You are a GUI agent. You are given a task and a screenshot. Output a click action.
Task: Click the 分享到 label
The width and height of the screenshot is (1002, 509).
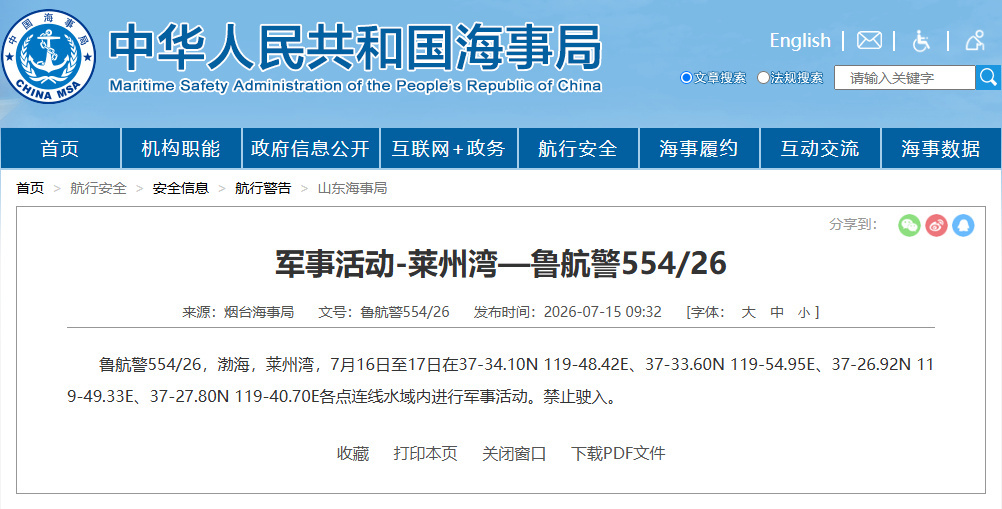(853, 224)
